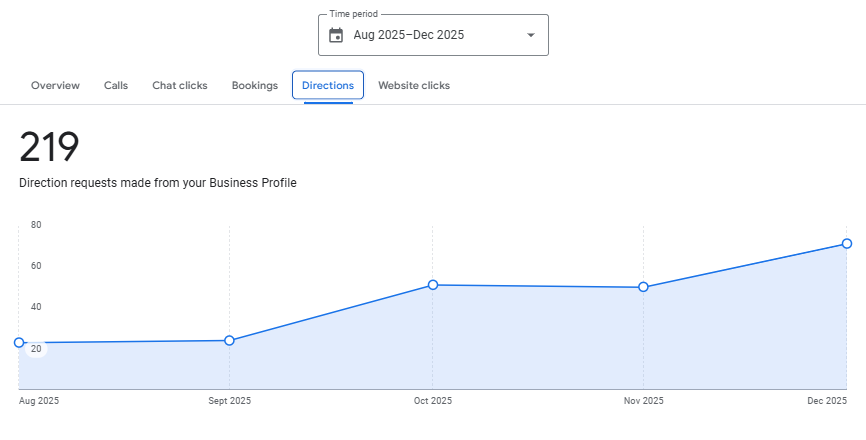The width and height of the screenshot is (866, 440).
Task: Select the Oct 2025 chart point
Action: 433,285
